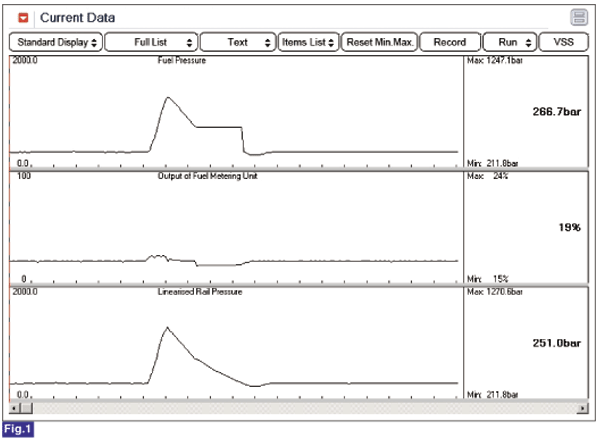600x440 pixels.
Task: Click the Reset Min.Max. button
Action: pos(380,42)
